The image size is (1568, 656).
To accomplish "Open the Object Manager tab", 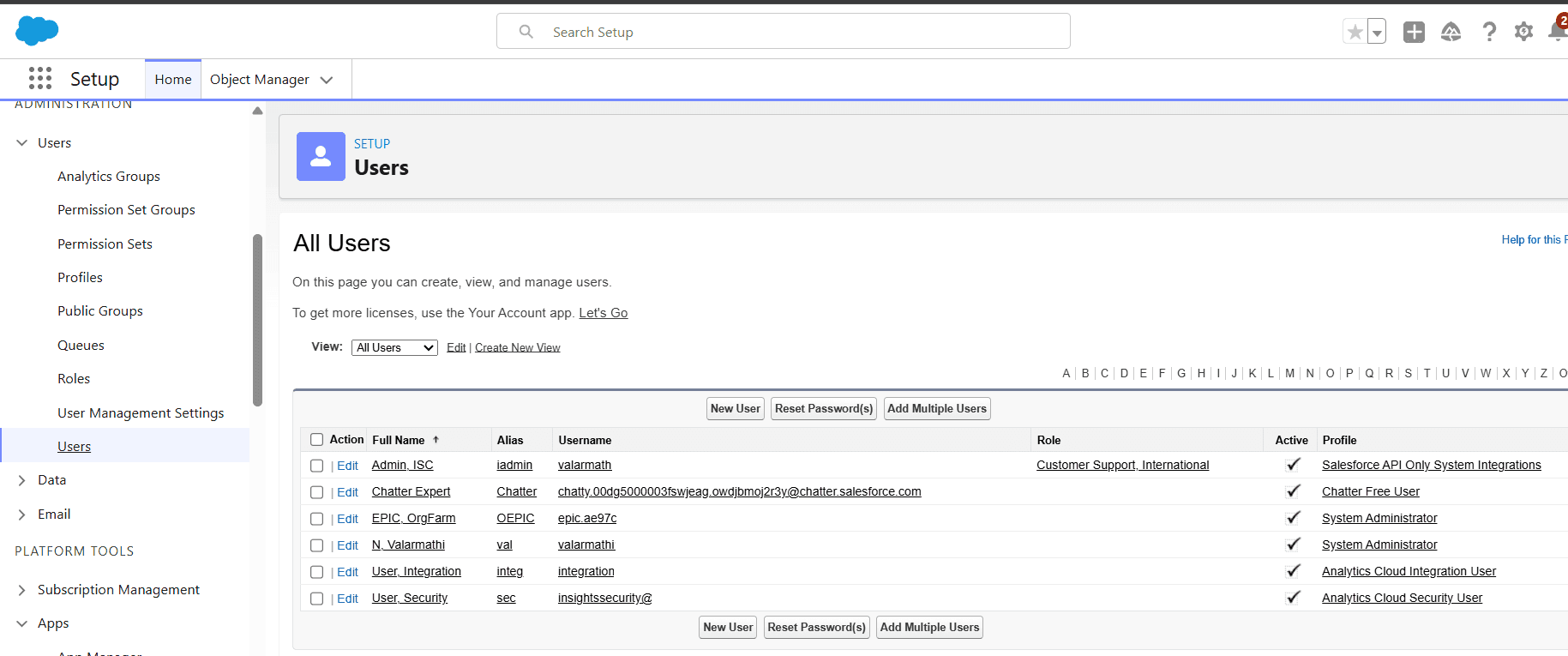I will pyautogui.click(x=260, y=79).
